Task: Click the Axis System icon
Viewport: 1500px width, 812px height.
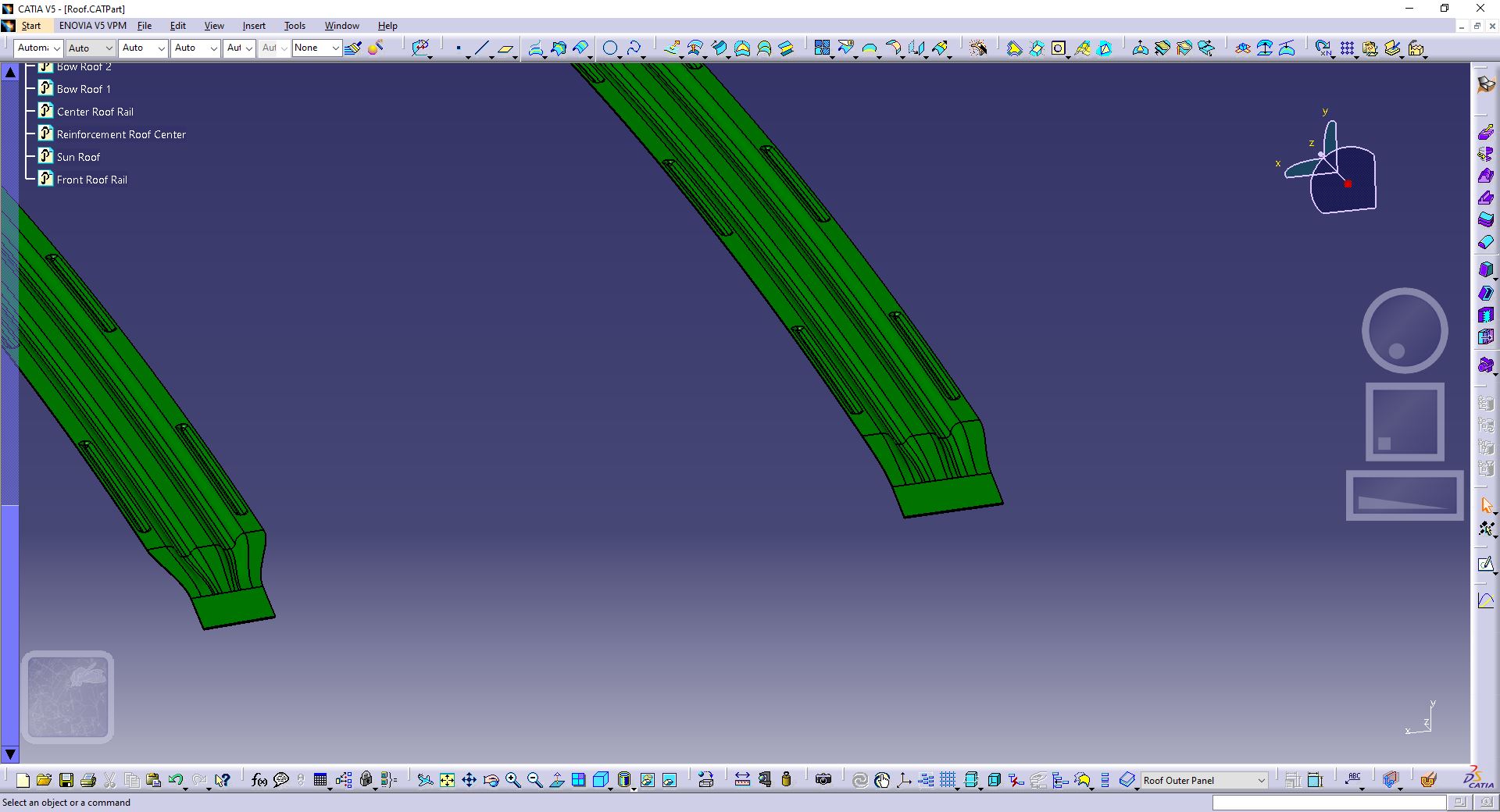Action: point(904,779)
